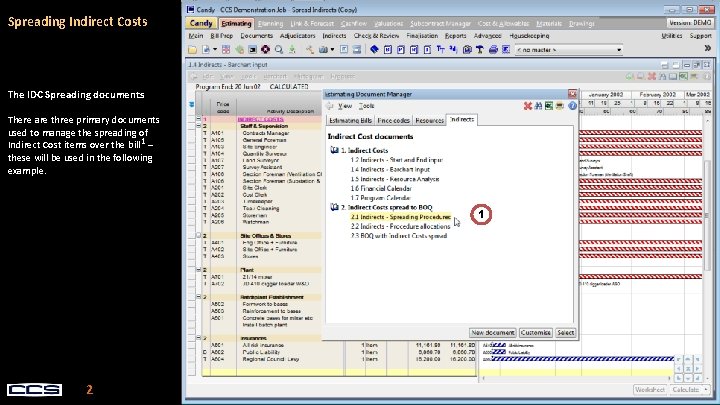Screen dimensions: 720x405
Task: Switch to Estimating Bills tab
Action: coord(350,121)
